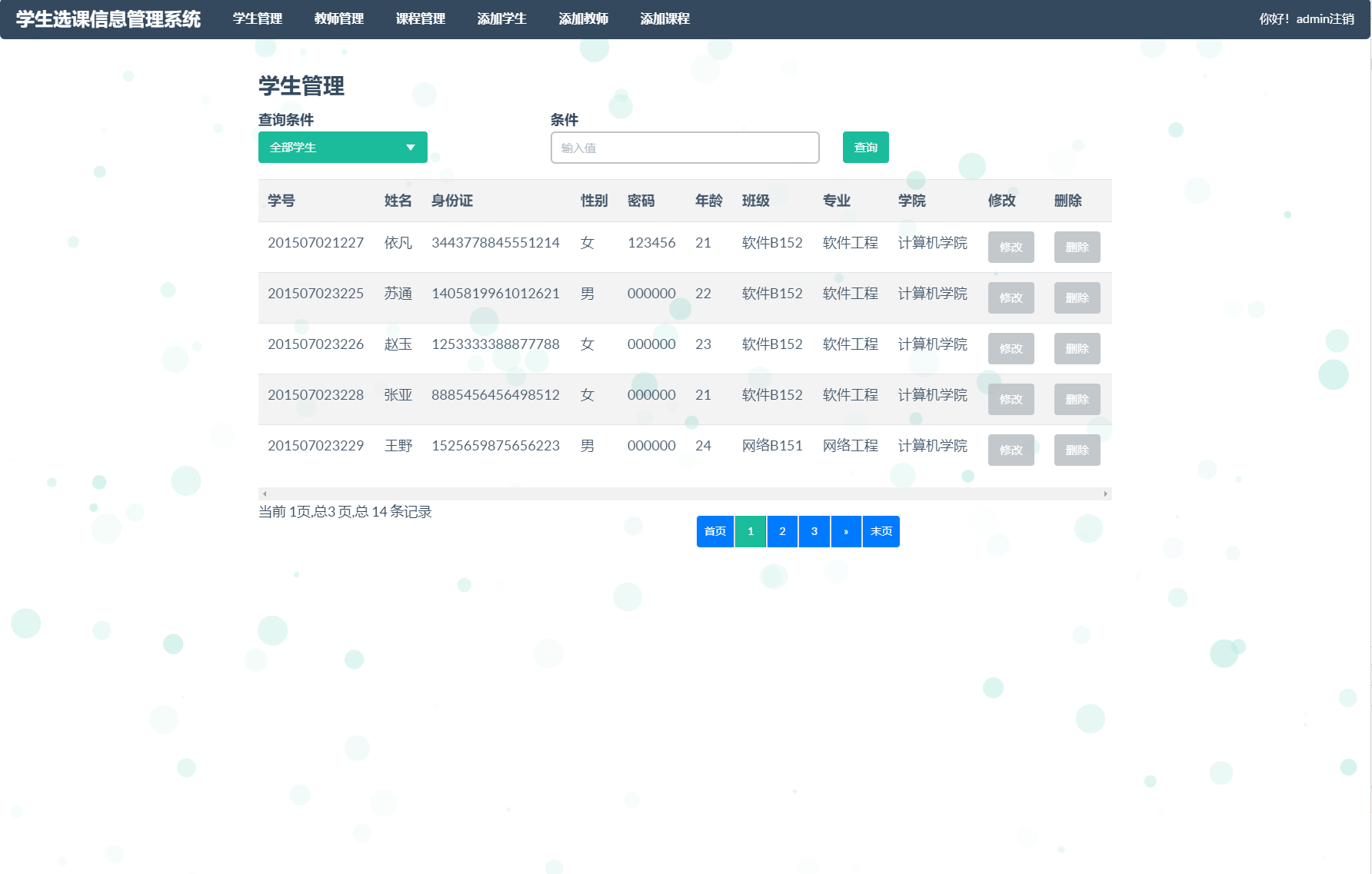Click the next page » button
1372x874 pixels.
(846, 530)
